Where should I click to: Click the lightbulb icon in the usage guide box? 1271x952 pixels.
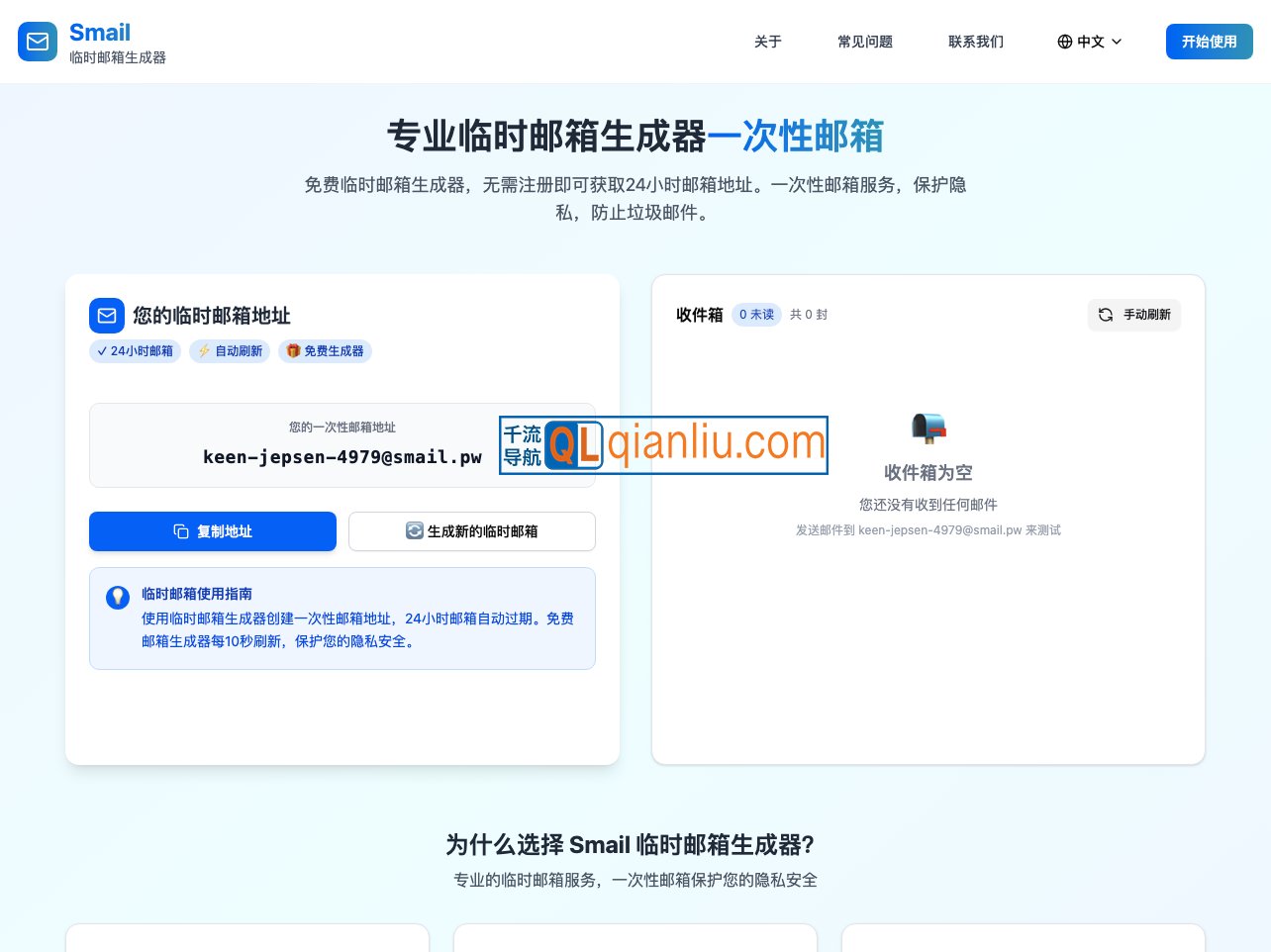coord(118,598)
